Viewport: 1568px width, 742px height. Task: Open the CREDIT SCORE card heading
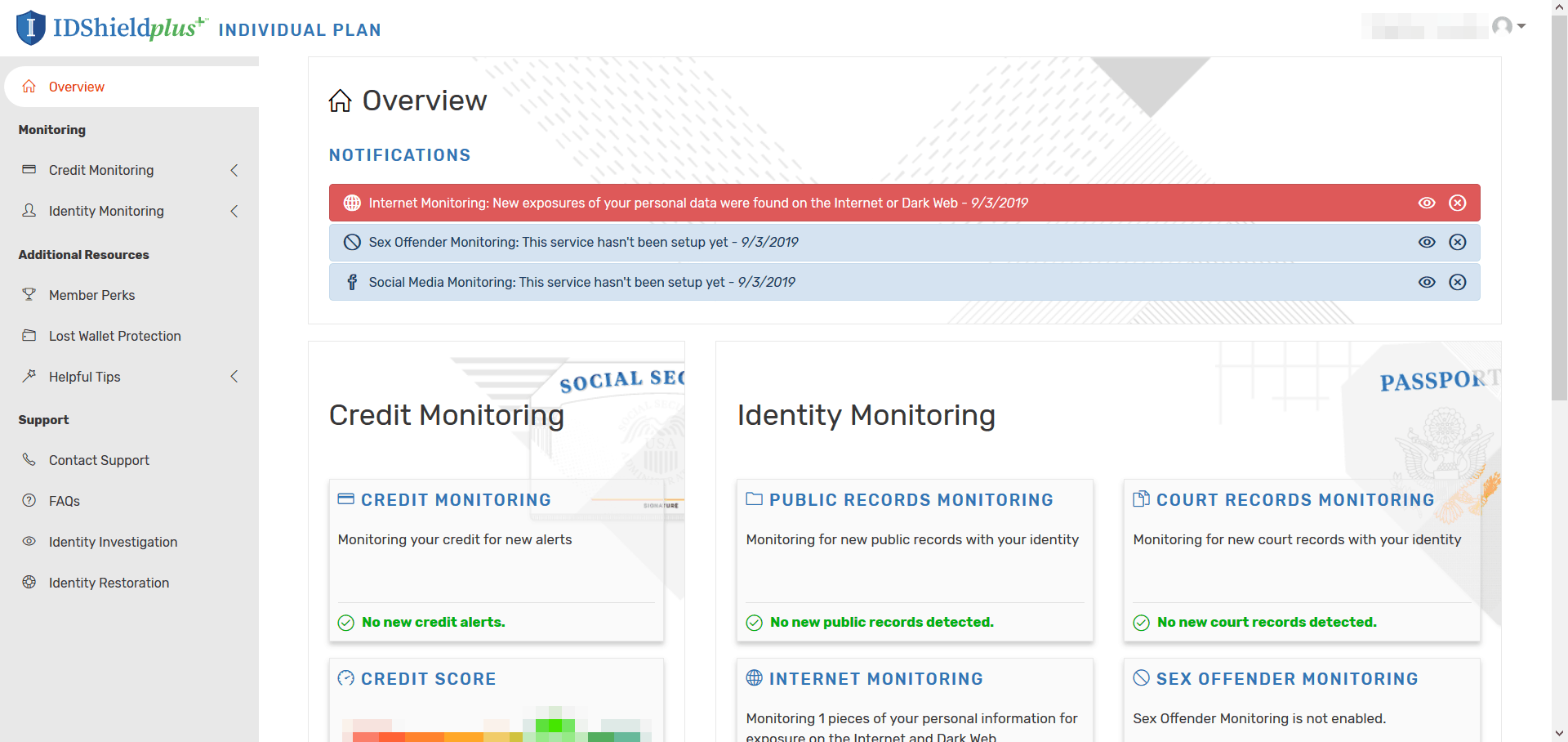[x=429, y=679]
